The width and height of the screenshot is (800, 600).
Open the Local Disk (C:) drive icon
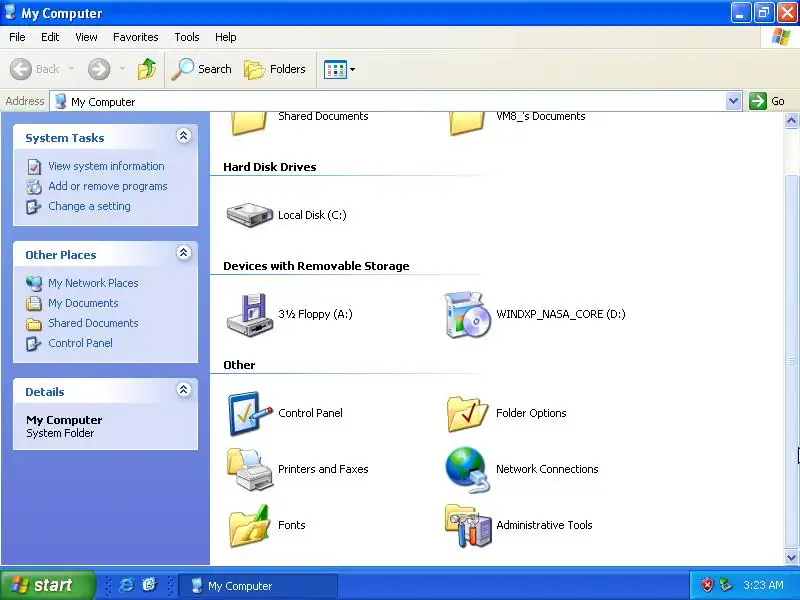click(249, 215)
